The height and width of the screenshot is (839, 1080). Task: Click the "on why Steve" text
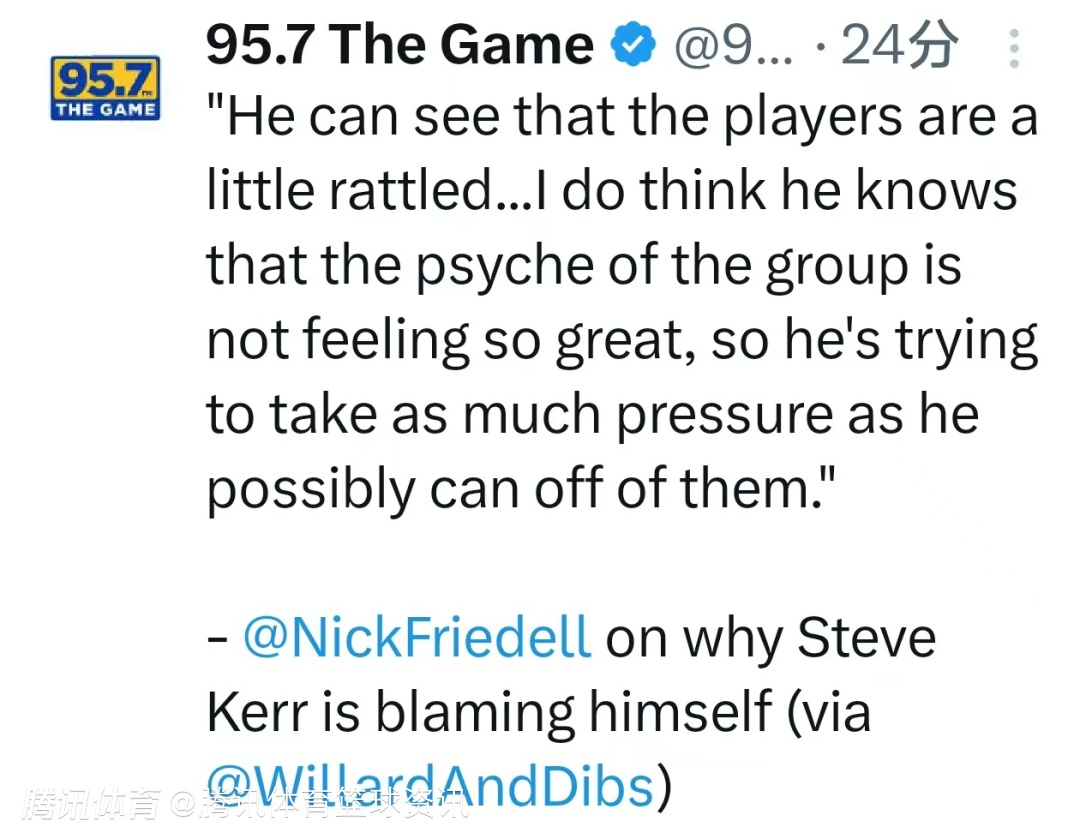[x=770, y=639]
